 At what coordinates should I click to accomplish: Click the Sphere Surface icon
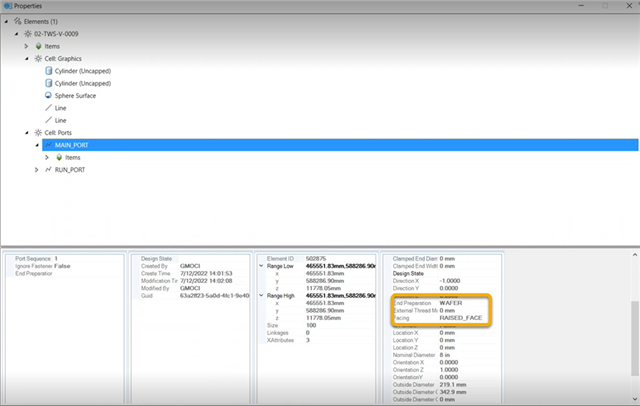click(49, 96)
